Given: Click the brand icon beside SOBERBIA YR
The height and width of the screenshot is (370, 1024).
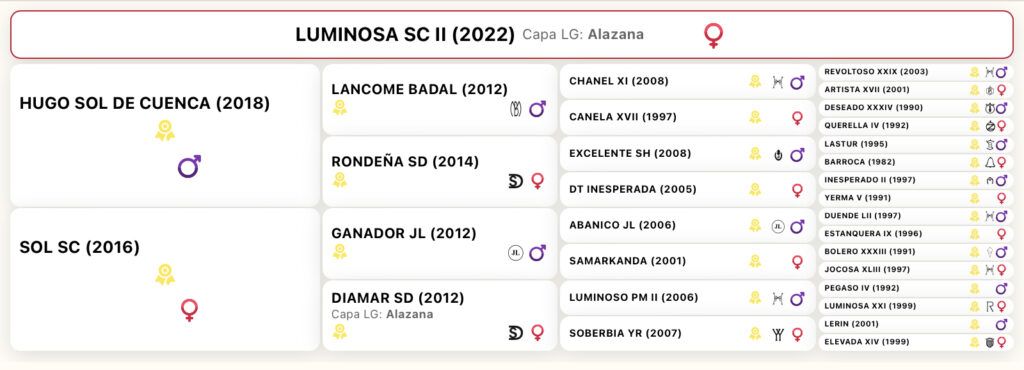Looking at the screenshot, I should 778,334.
